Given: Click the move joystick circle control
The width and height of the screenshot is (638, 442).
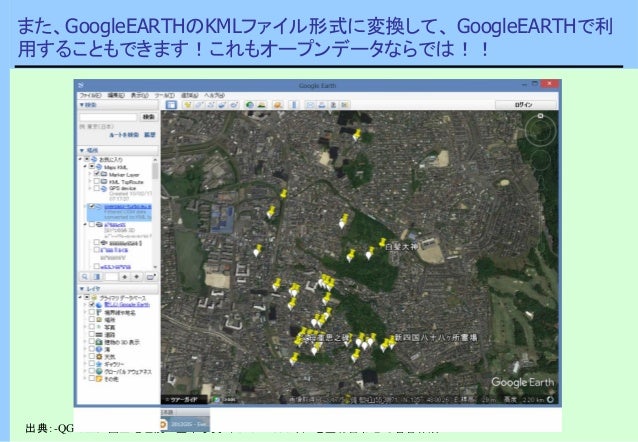Looking at the screenshot, I should coord(540,160).
